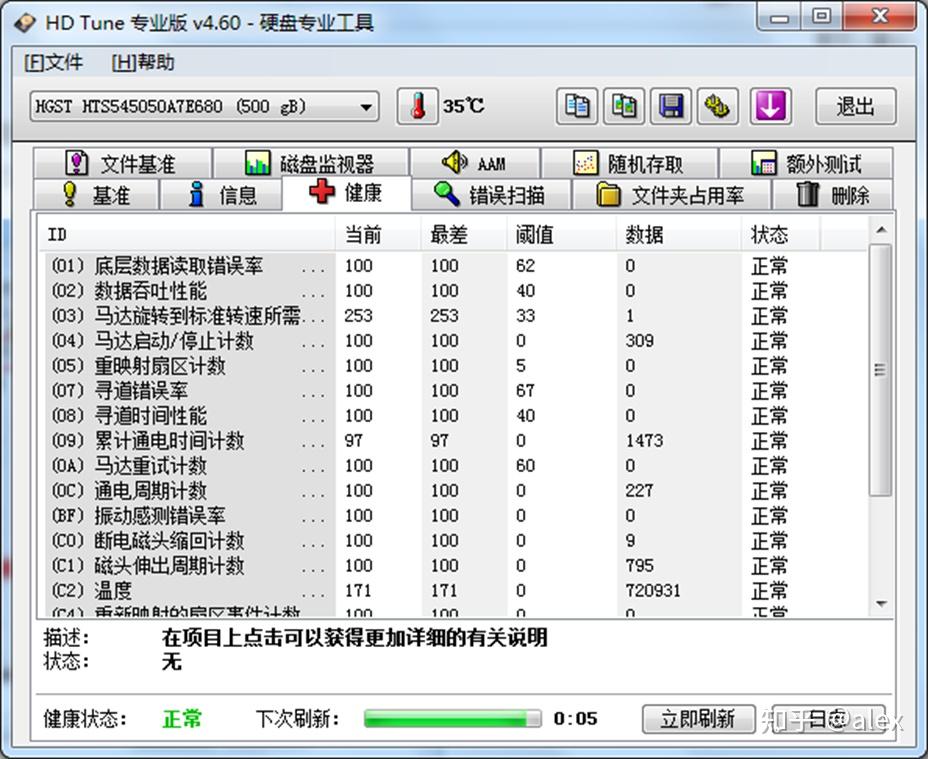Switch to the 错误扫描 tab

(493, 196)
